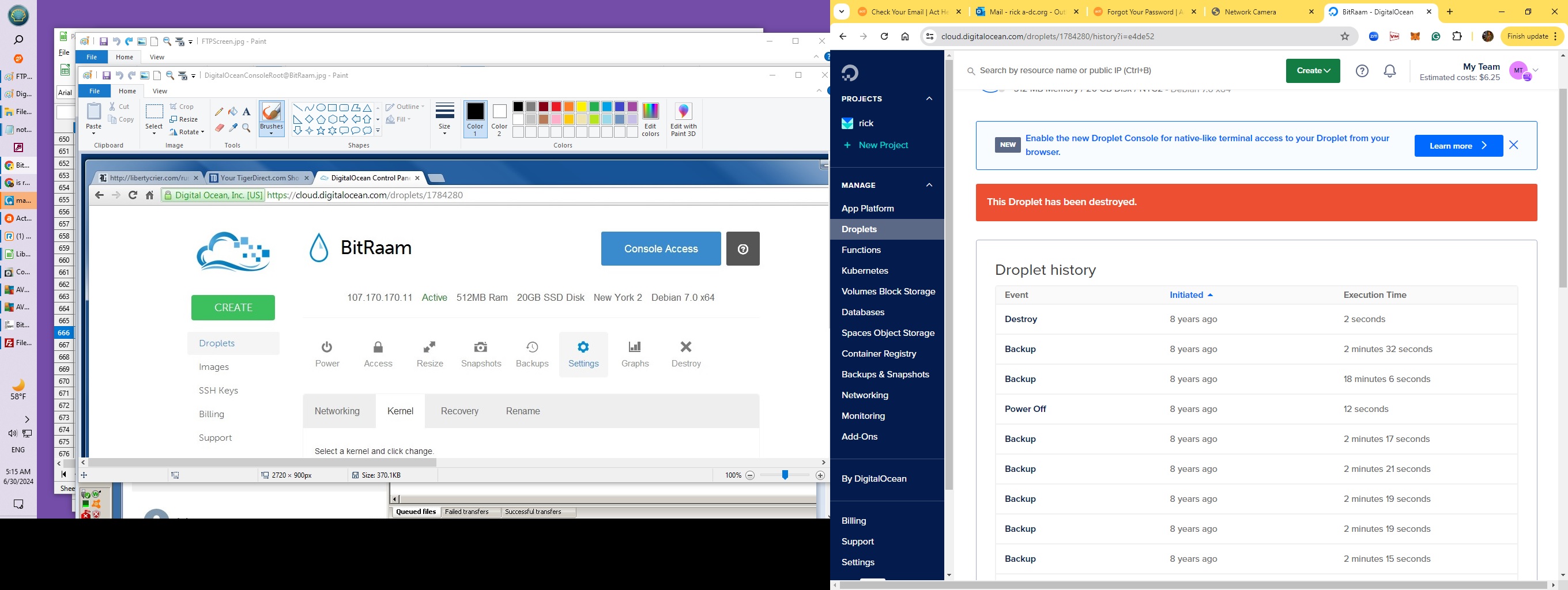1568x590 pixels.
Task: Click the Chrome bookmark star icon
Action: pos(1345,36)
